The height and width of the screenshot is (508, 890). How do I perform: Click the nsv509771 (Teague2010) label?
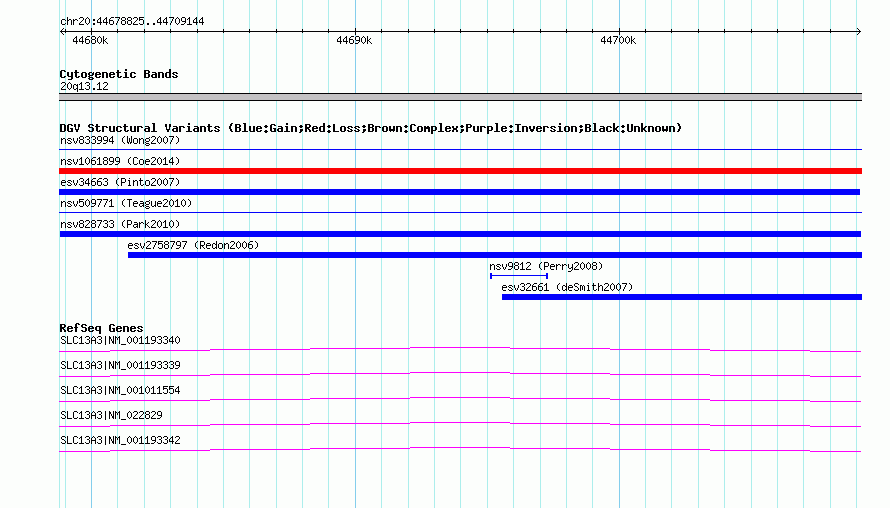[126, 203]
